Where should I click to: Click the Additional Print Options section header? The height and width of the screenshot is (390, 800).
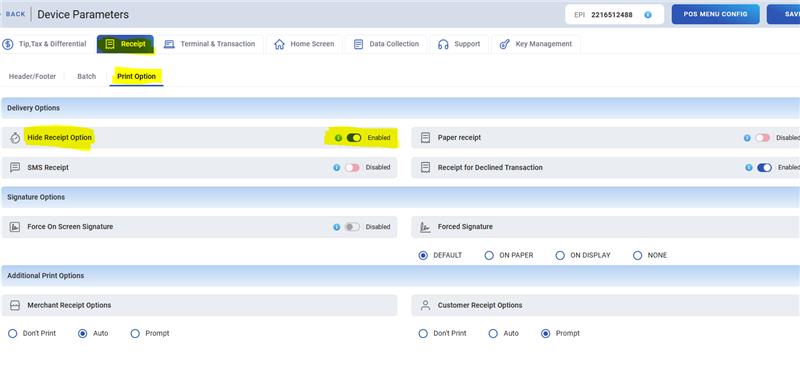[400, 276]
